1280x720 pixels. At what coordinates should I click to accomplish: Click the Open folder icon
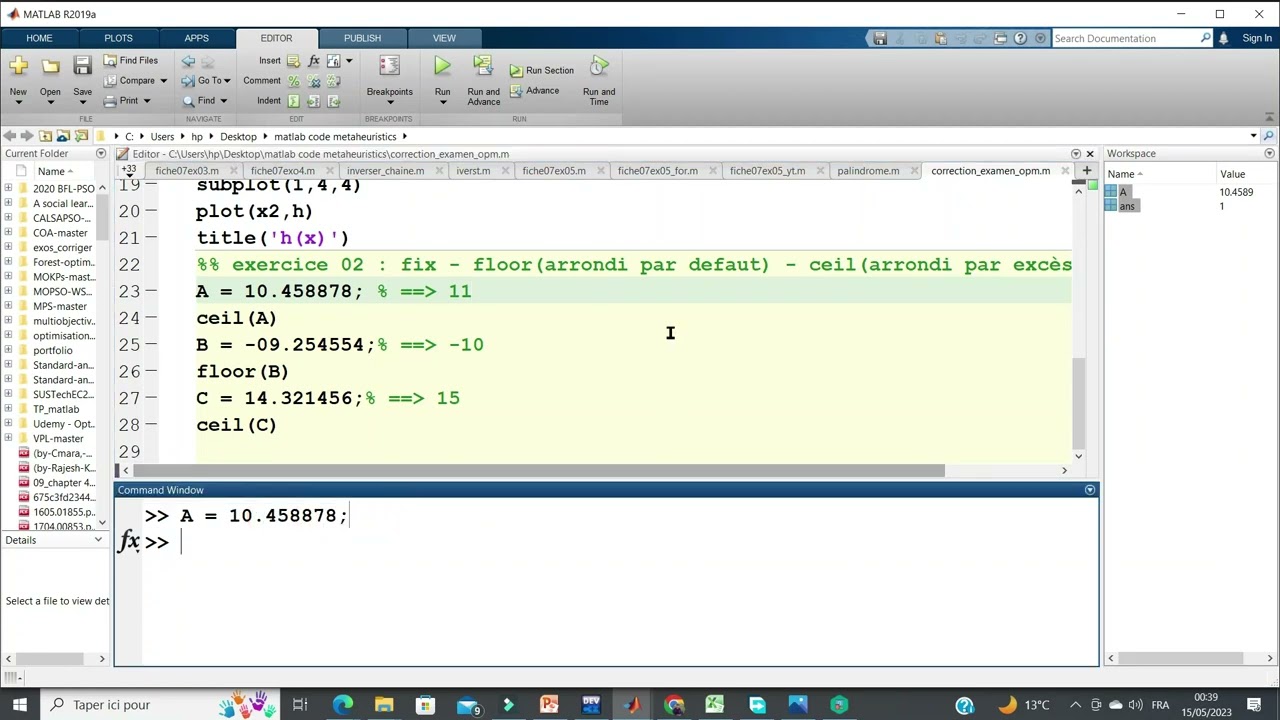[x=50, y=66]
